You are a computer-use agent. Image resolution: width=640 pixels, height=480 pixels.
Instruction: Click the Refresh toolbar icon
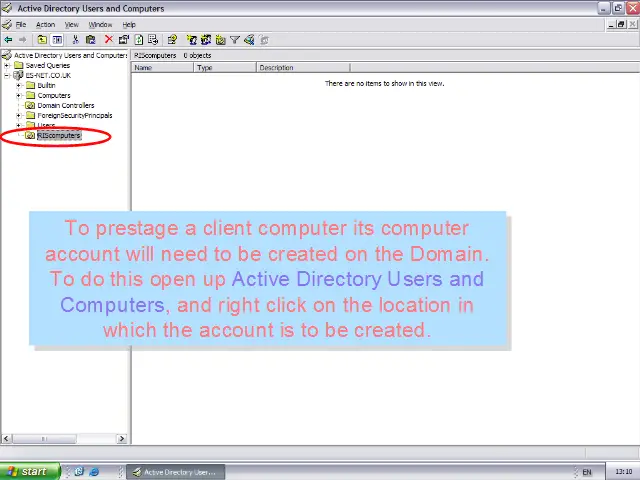click(x=139, y=40)
